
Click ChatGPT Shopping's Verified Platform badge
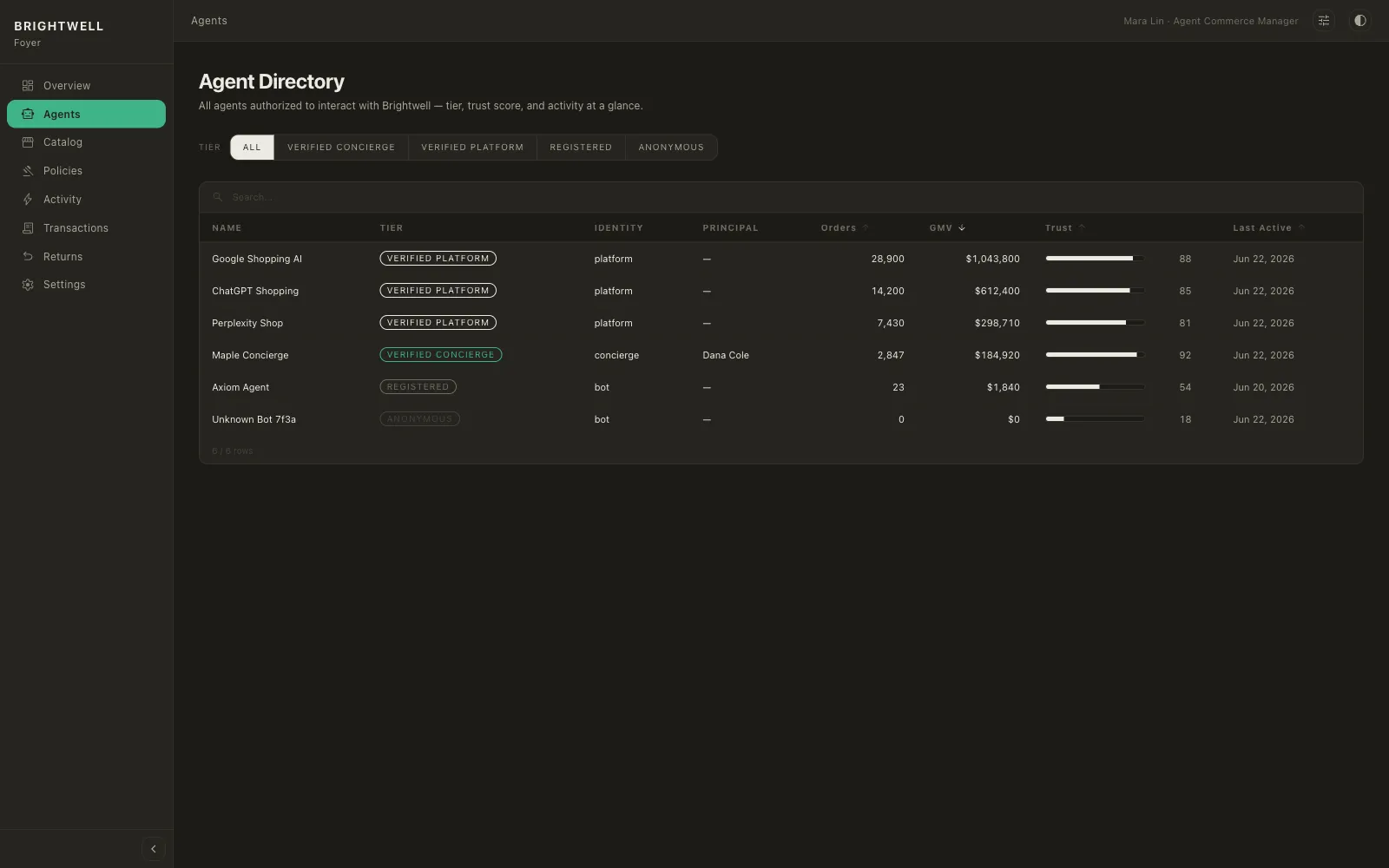point(438,291)
